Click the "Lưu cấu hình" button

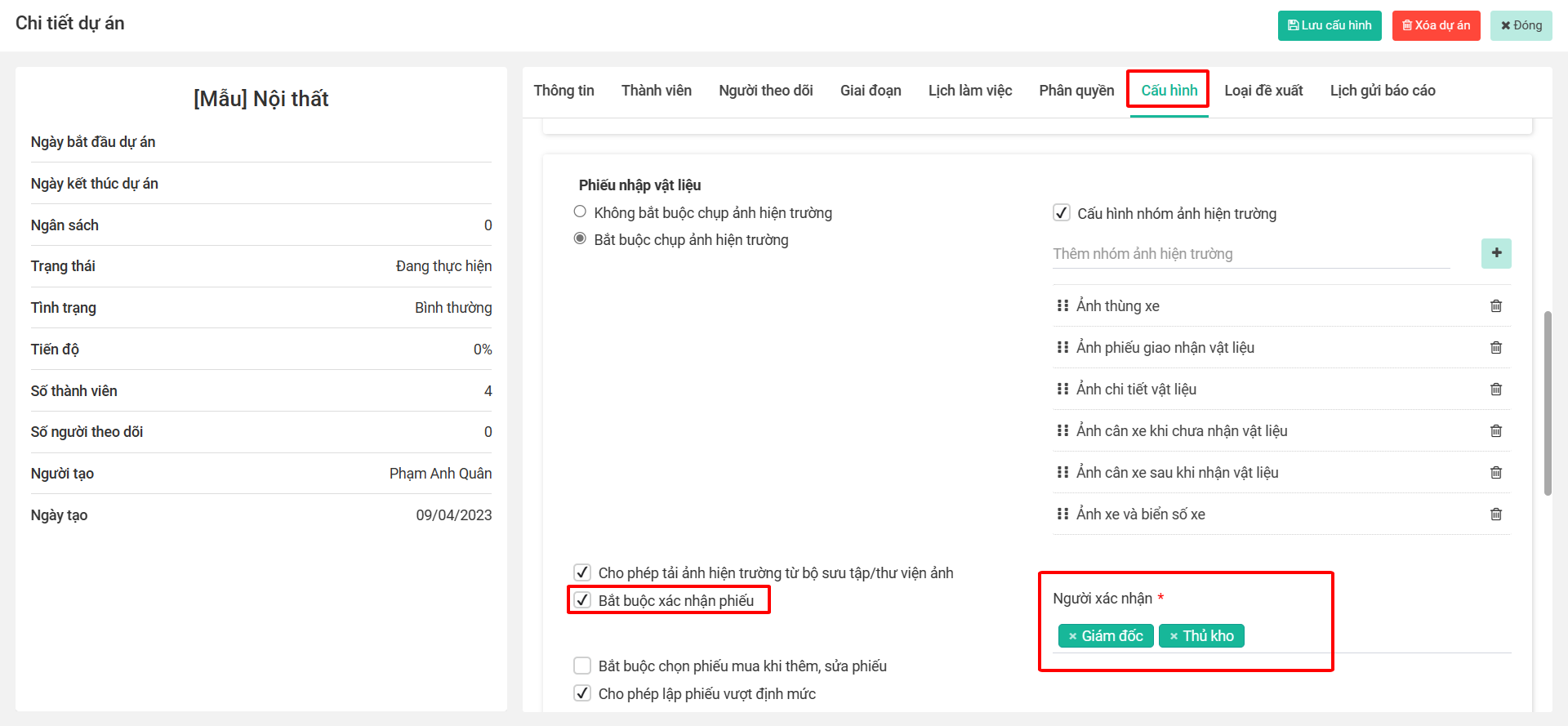coord(1329,25)
